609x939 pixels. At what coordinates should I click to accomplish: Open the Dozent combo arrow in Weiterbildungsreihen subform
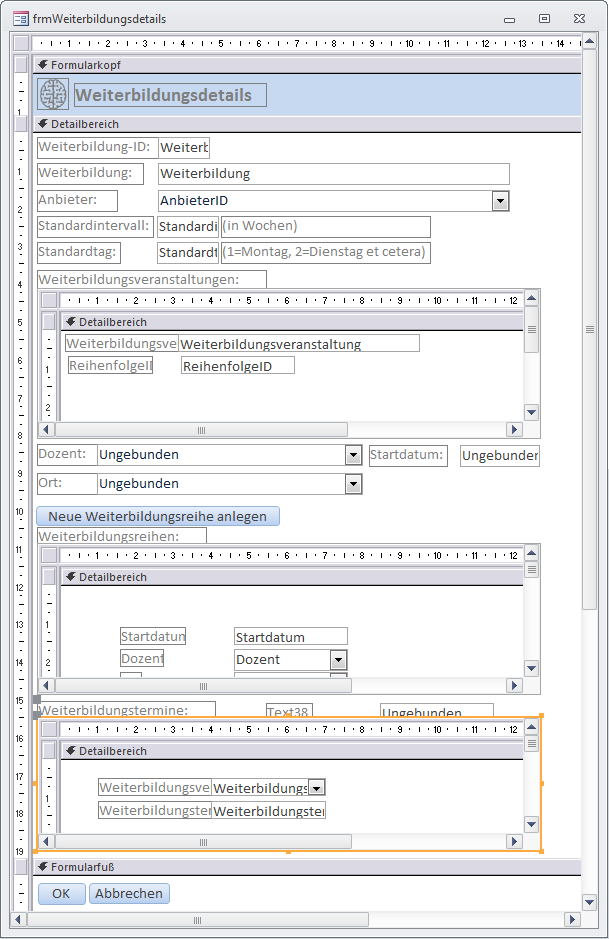tap(339, 660)
